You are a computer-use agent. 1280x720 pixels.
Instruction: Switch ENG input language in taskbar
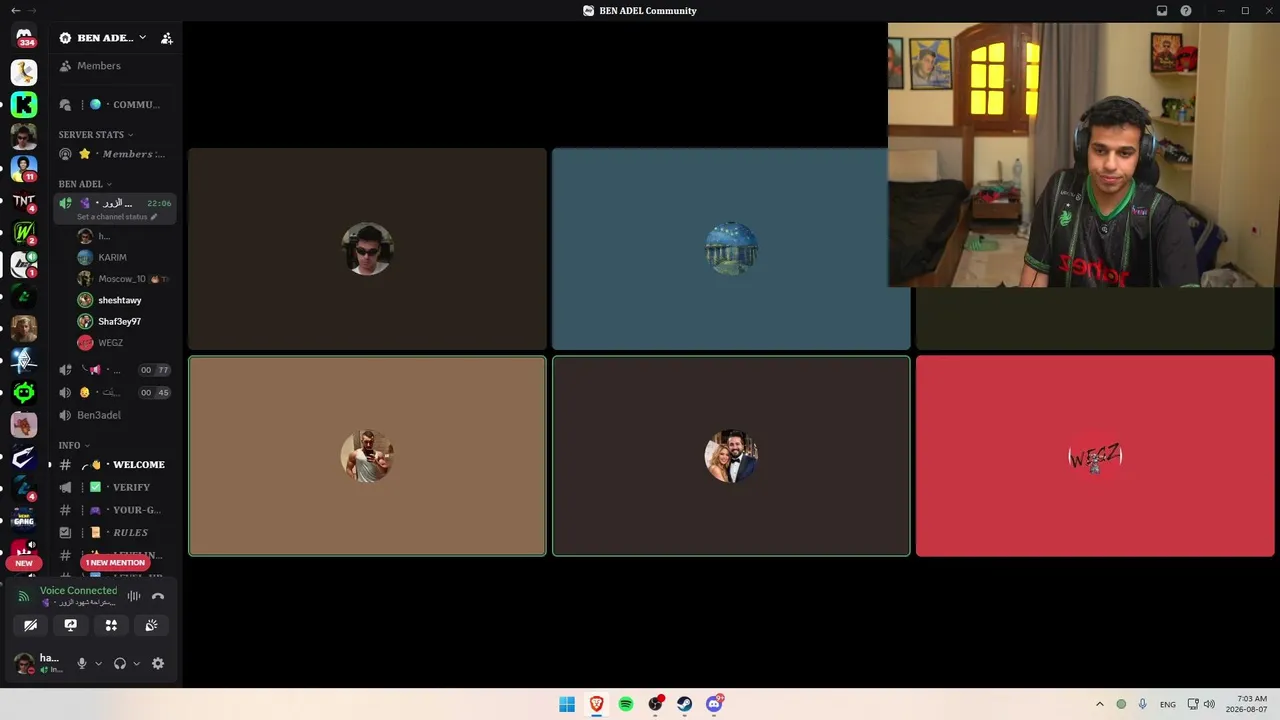click(x=1168, y=705)
